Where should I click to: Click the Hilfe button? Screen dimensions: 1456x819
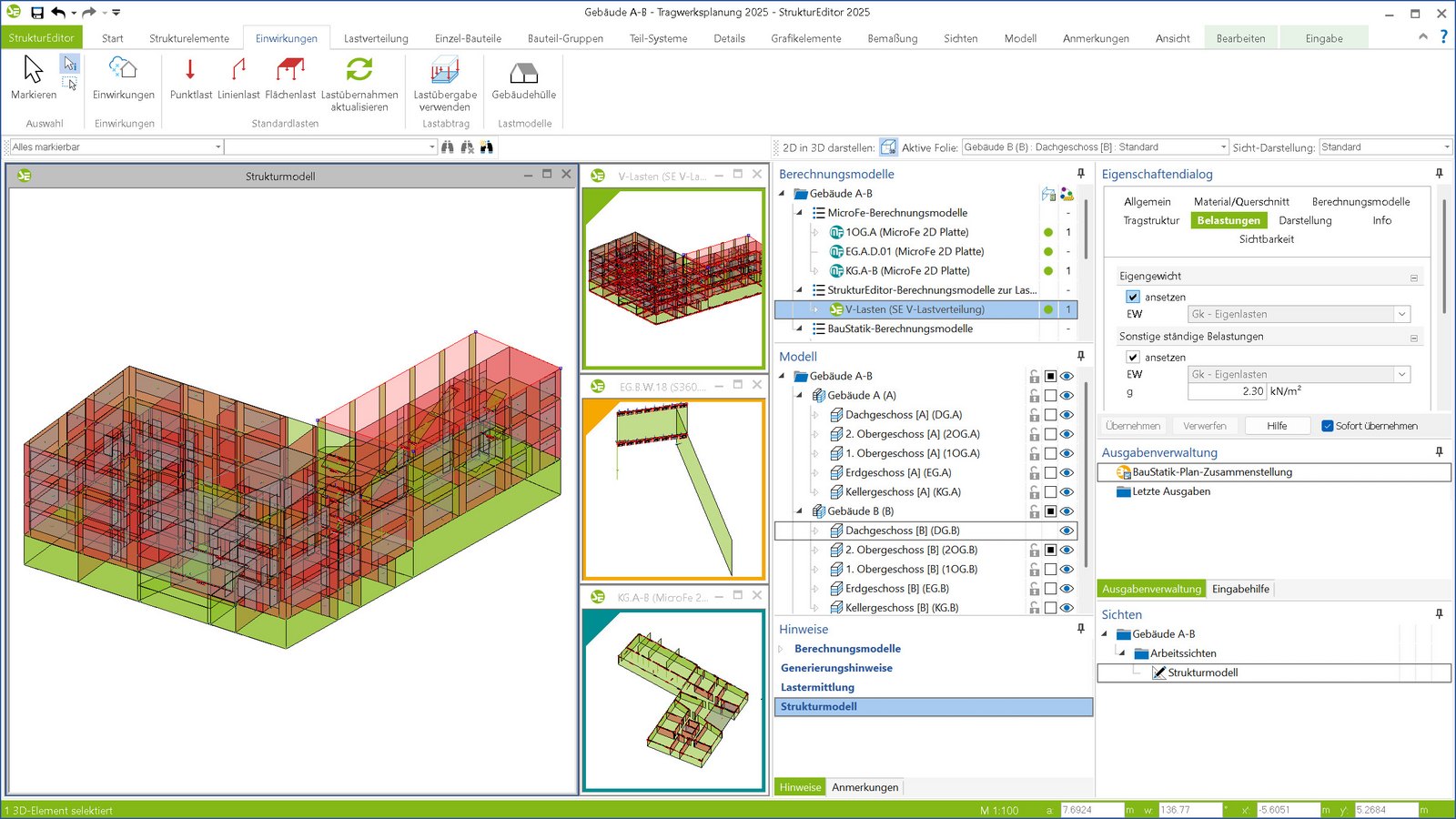pyautogui.click(x=1277, y=426)
